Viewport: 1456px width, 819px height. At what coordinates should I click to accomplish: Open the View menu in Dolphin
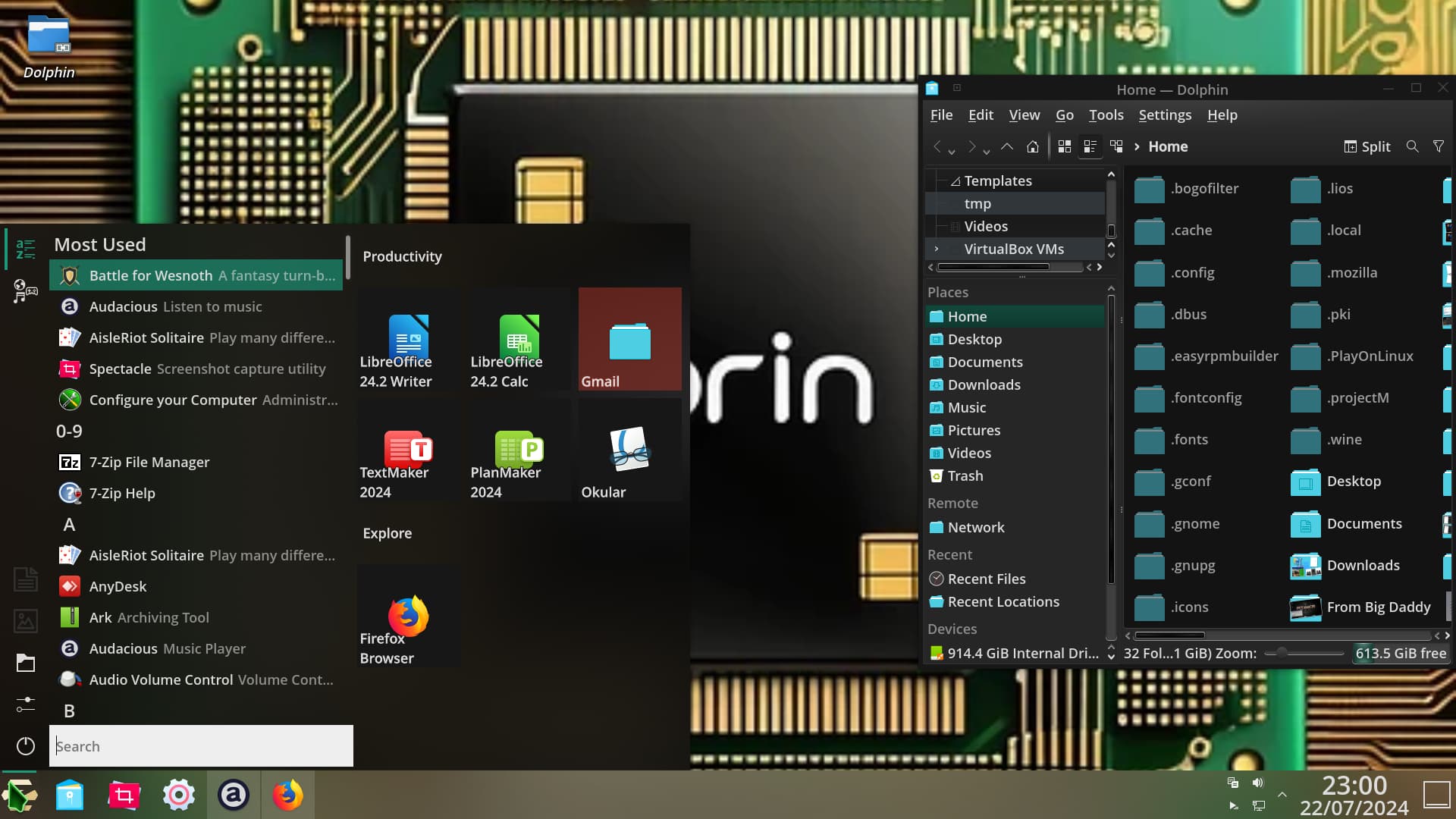1024,115
